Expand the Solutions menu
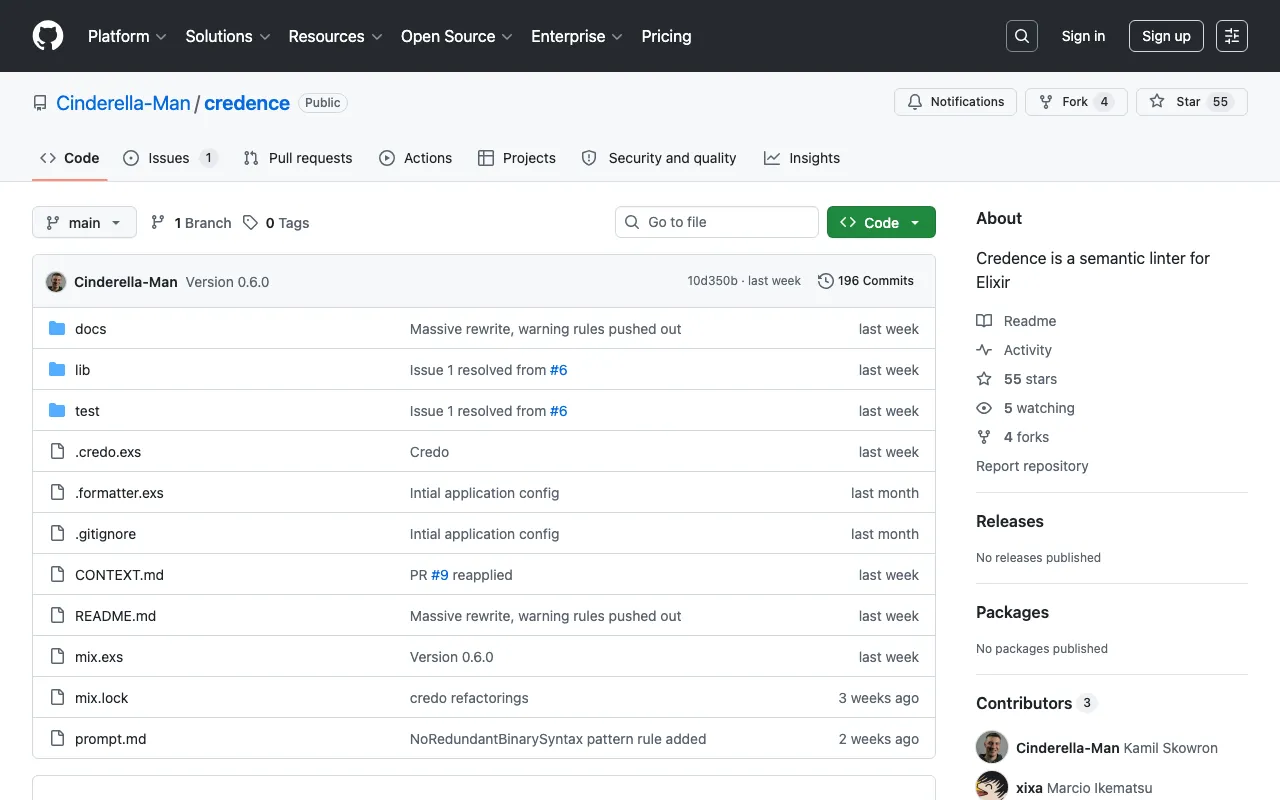The image size is (1280, 800). pos(228,36)
